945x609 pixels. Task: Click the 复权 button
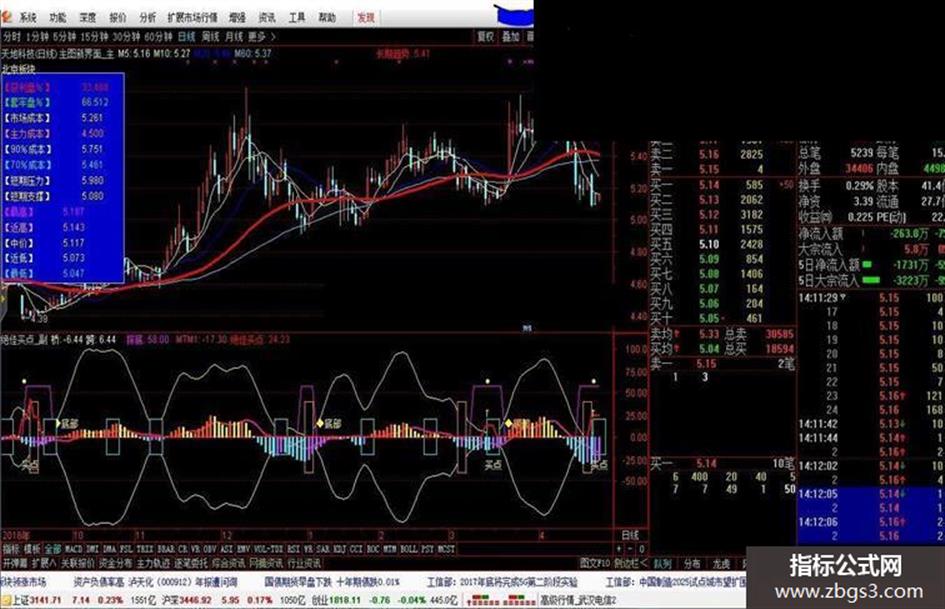click(x=486, y=37)
